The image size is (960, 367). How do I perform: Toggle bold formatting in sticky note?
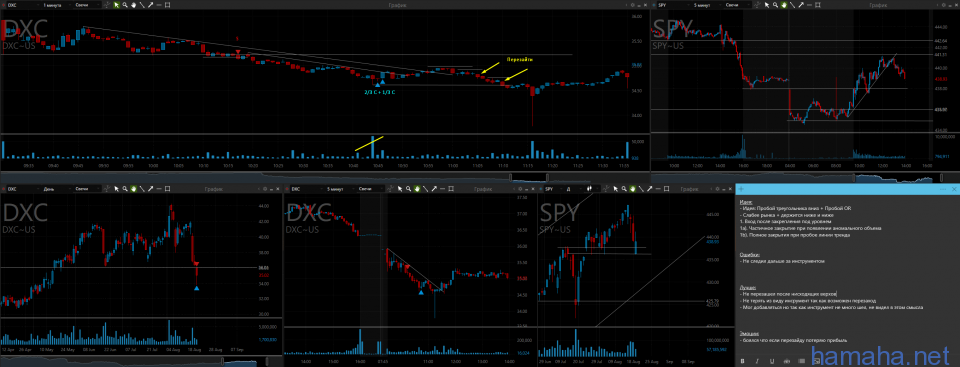click(743, 361)
